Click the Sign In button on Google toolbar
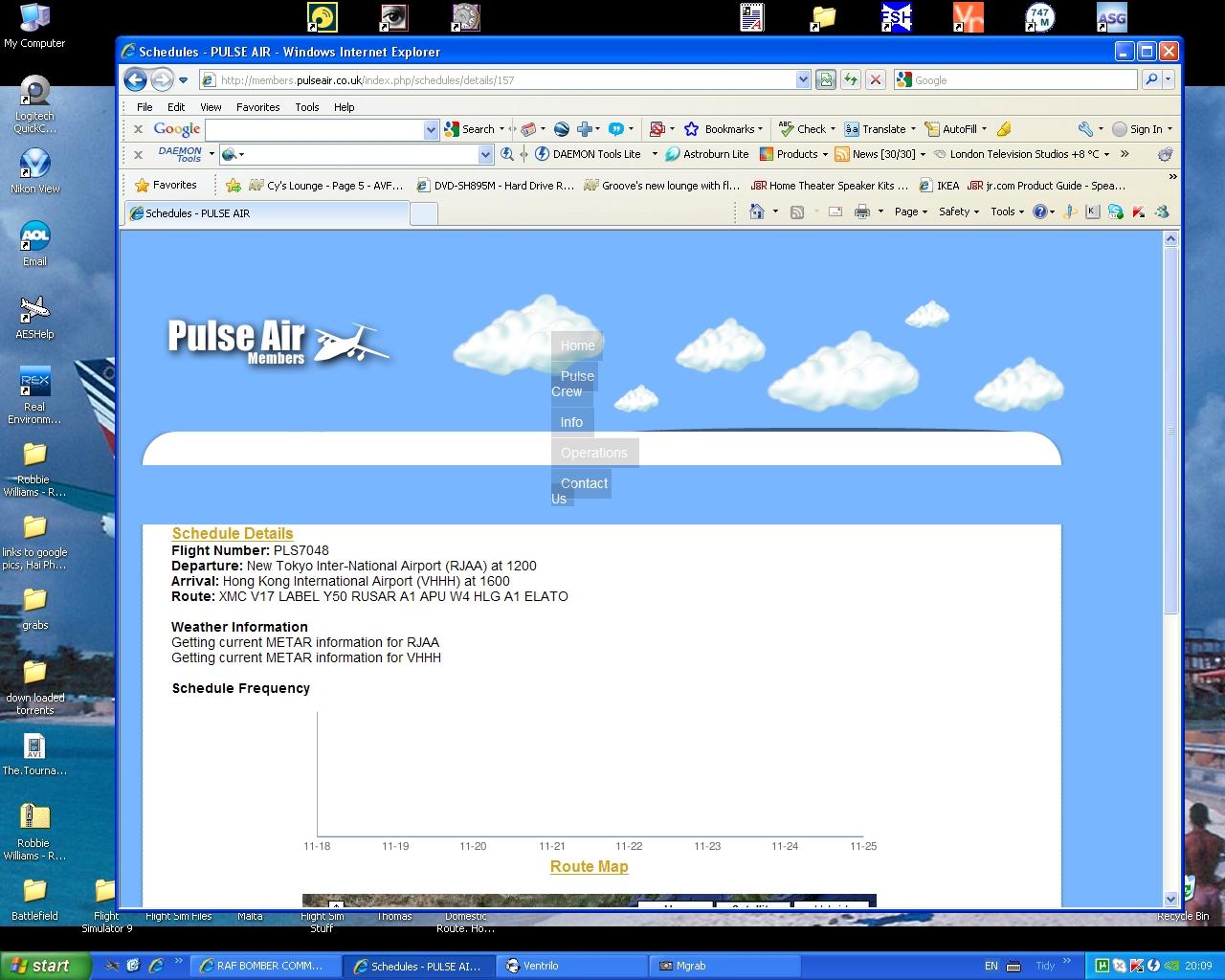1225x980 pixels. coord(1141,129)
